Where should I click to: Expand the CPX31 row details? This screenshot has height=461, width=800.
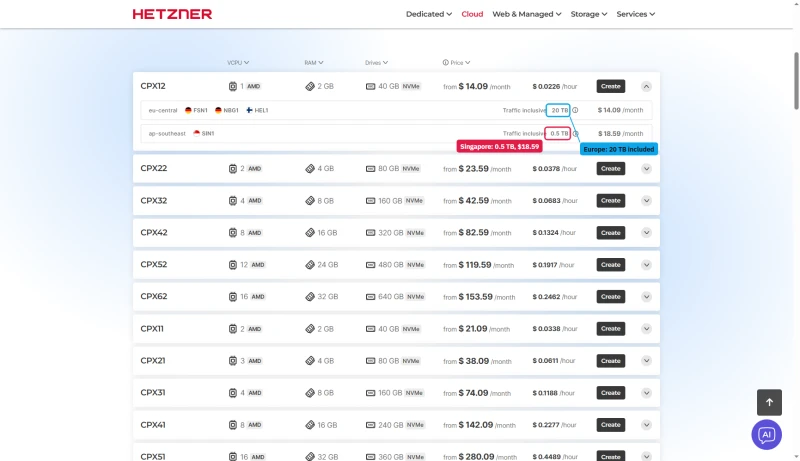pos(646,393)
